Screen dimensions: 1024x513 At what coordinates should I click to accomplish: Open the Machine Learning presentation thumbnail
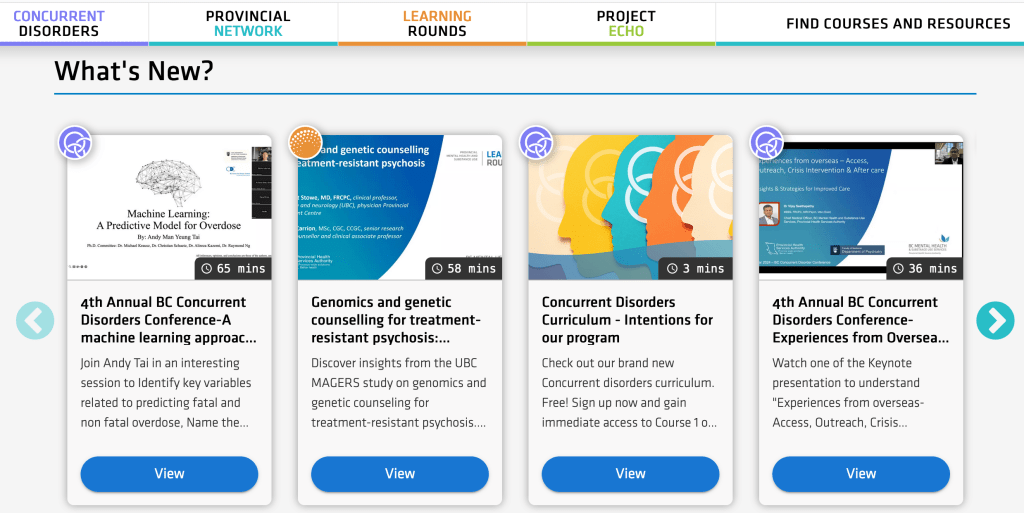pos(169,208)
